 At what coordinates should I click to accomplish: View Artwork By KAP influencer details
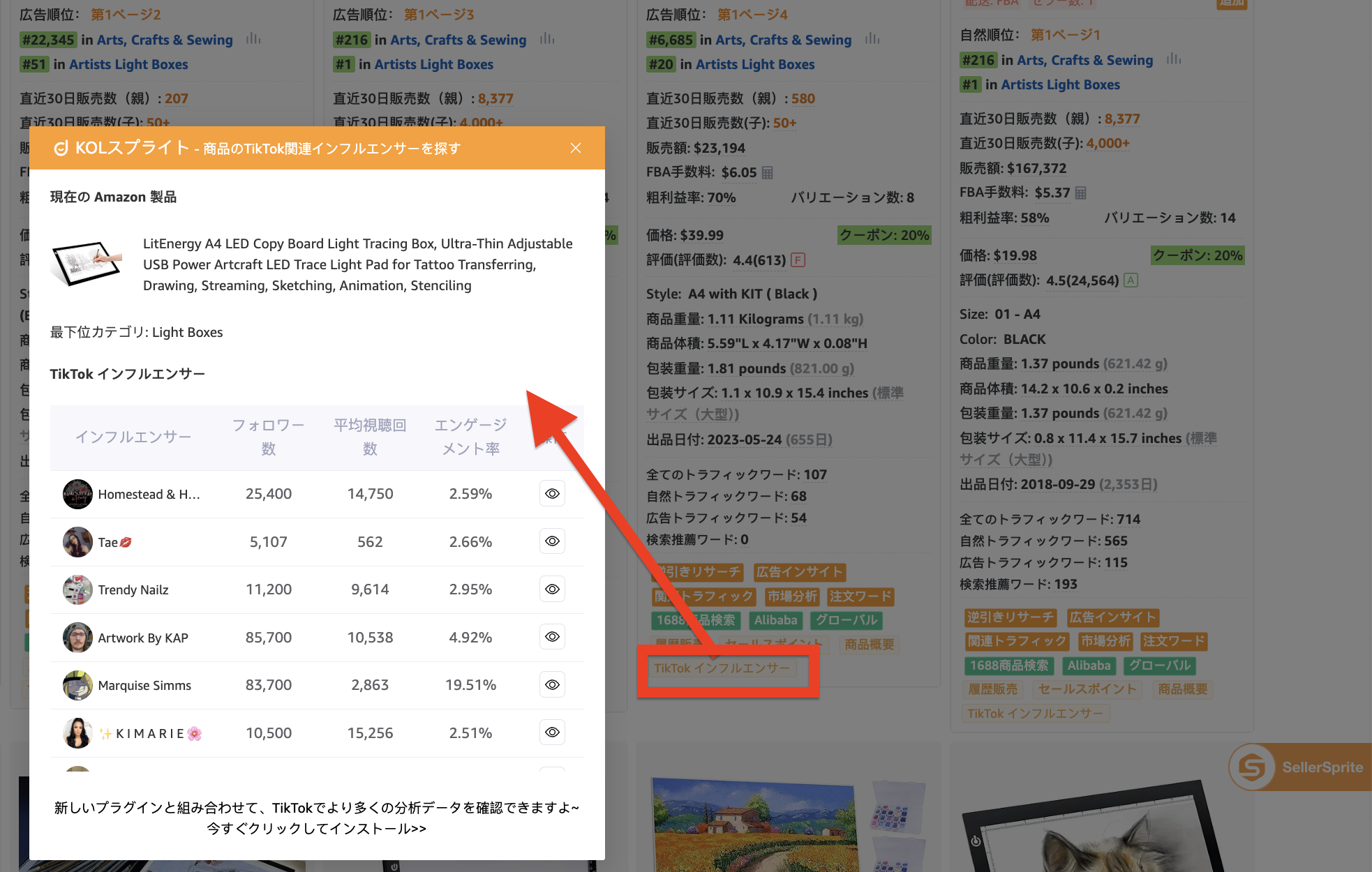tap(552, 637)
